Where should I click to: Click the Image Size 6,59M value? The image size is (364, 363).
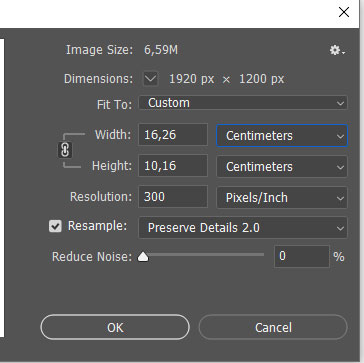click(x=161, y=50)
